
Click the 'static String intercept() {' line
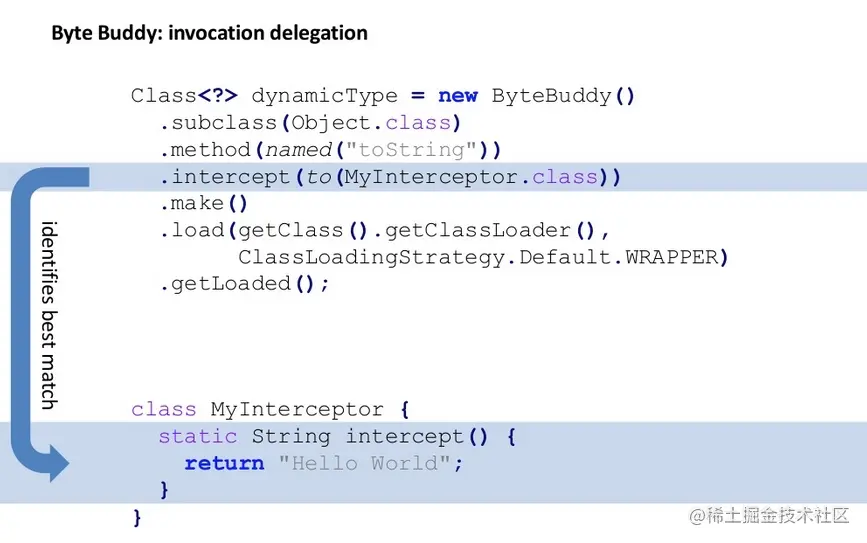[337, 436]
